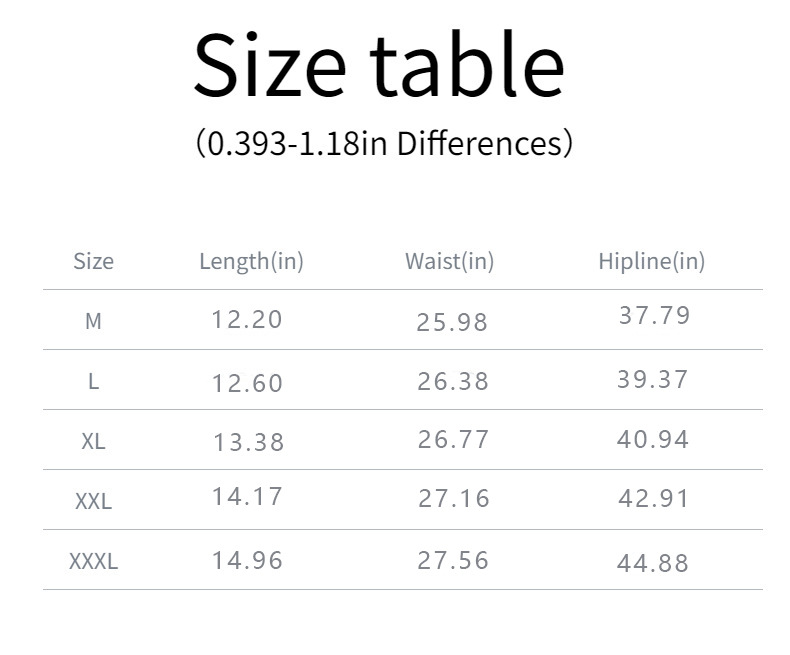Select the 37.79 hipline value
790x655 pixels.
point(655,315)
